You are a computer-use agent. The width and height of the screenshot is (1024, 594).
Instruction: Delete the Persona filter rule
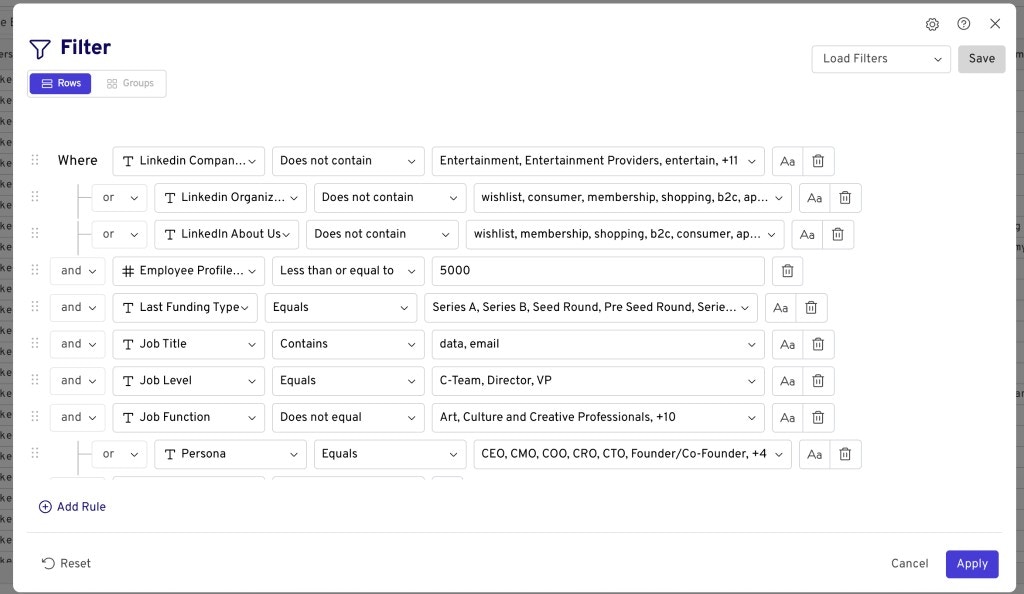[845, 454]
